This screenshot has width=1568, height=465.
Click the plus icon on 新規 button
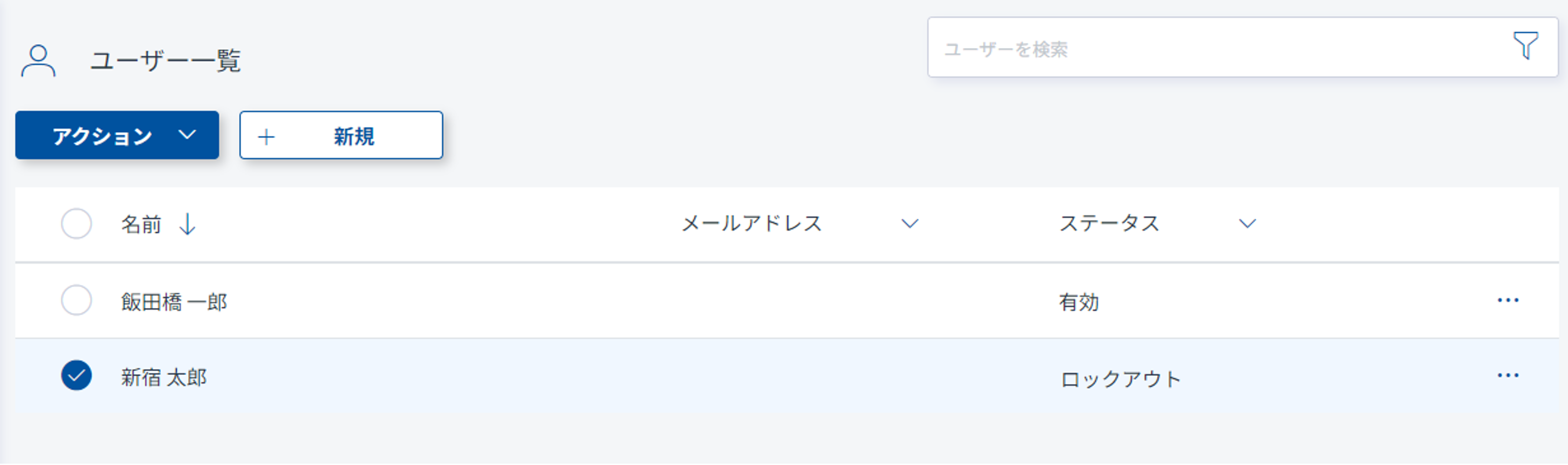(x=266, y=136)
